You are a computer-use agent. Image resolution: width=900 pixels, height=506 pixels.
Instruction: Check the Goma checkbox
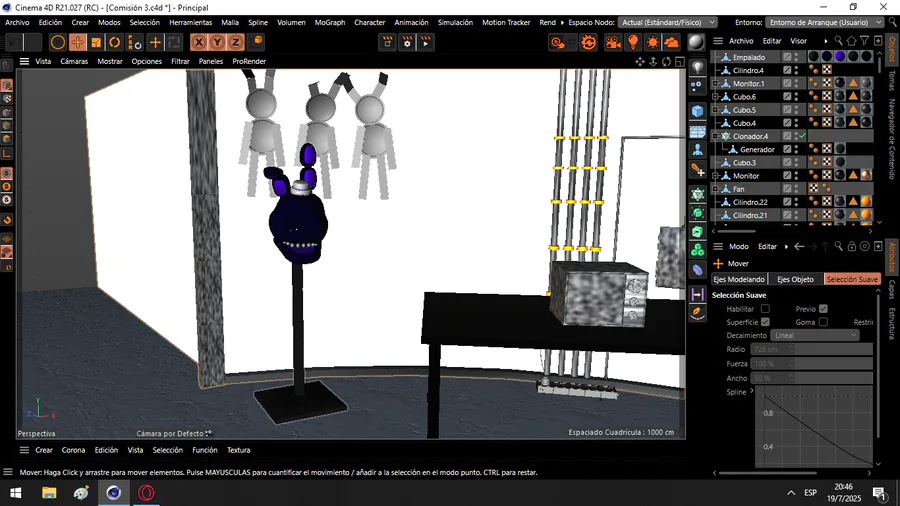pyautogui.click(x=823, y=322)
